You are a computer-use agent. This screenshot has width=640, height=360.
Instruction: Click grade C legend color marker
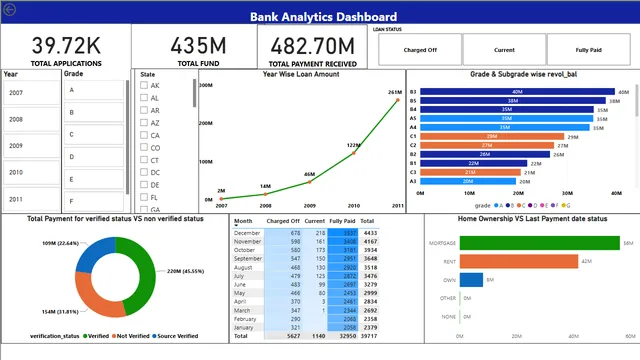[519, 205]
